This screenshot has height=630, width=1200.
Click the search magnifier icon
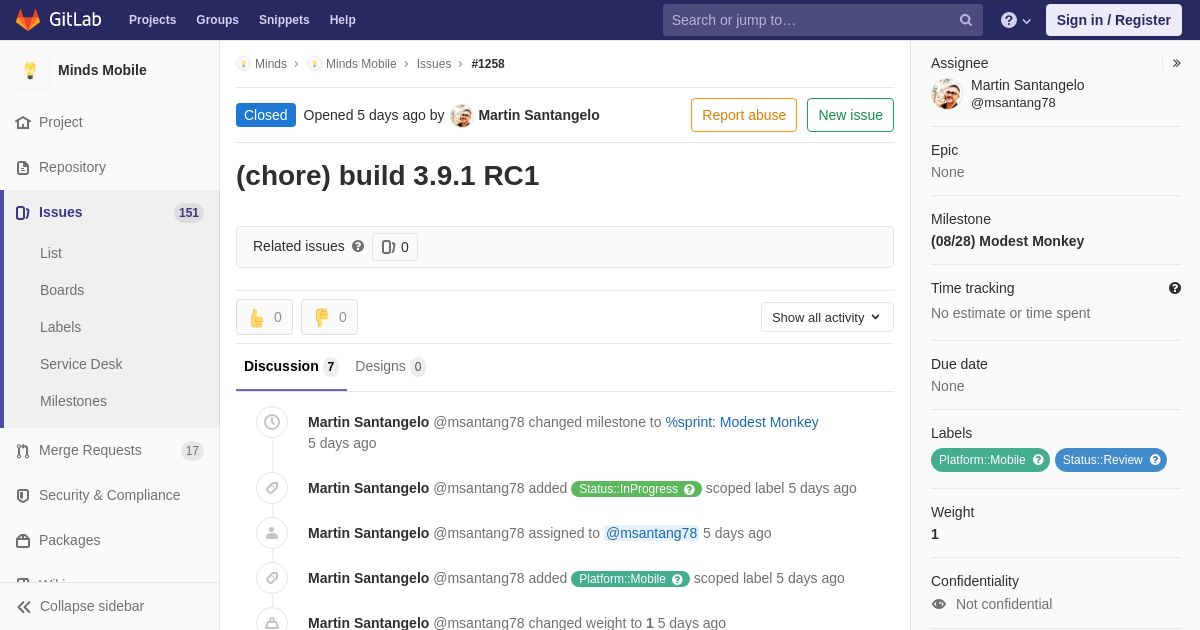[965, 20]
